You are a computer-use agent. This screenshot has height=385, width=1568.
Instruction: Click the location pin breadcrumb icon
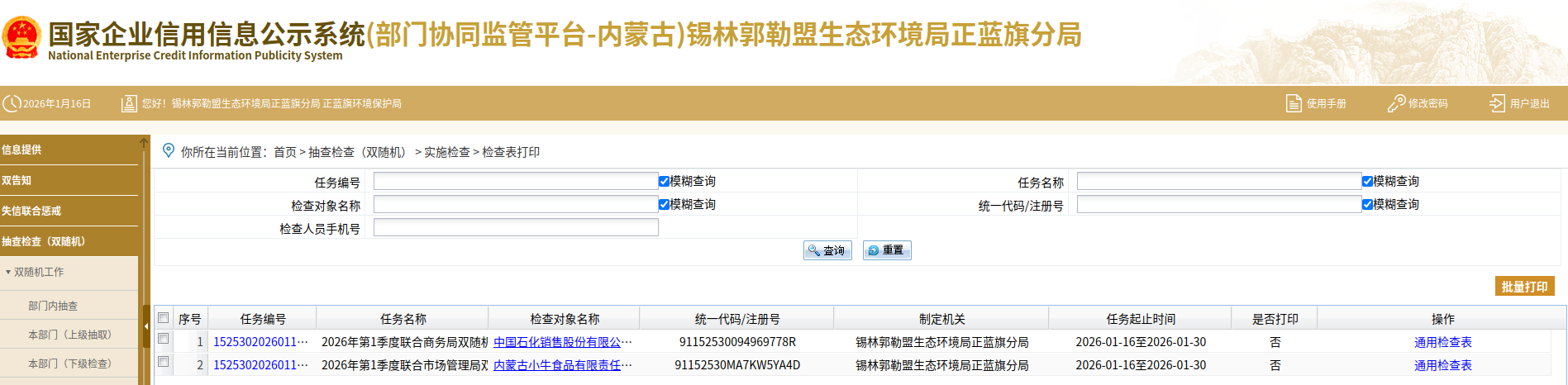click(169, 151)
